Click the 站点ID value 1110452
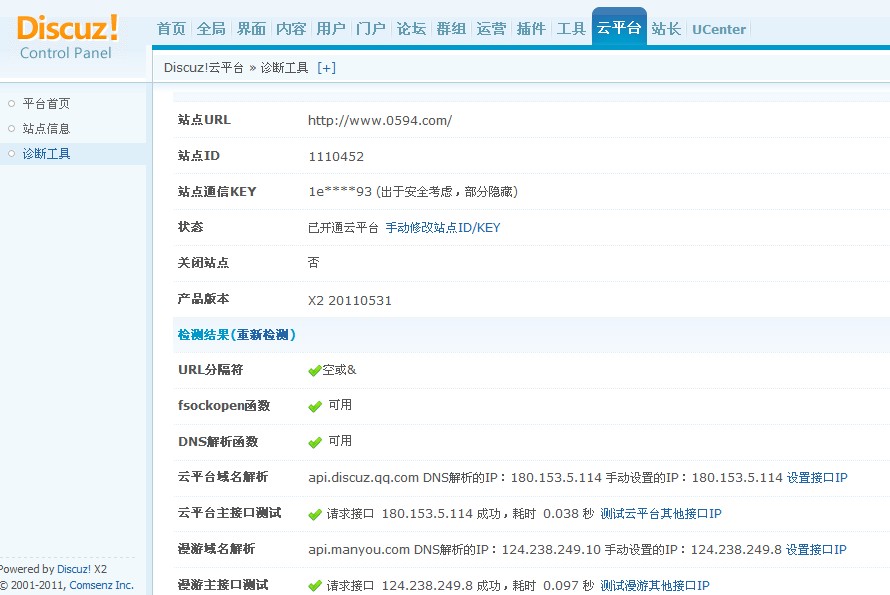890x595 pixels. click(336, 157)
